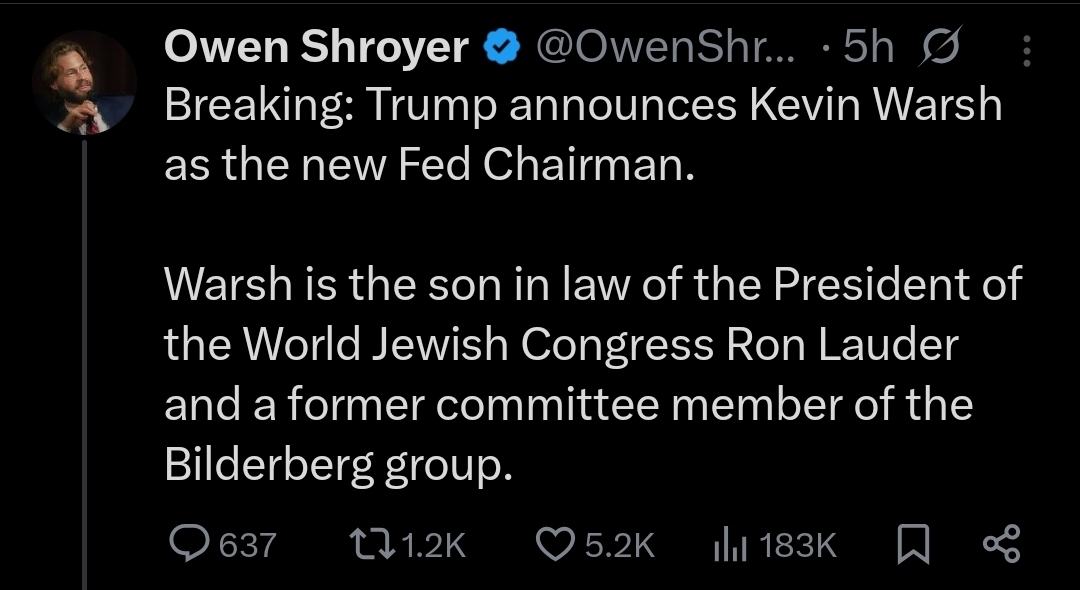Image resolution: width=1080 pixels, height=590 pixels.
Task: Click the 183K views count
Action: [x=797, y=545]
